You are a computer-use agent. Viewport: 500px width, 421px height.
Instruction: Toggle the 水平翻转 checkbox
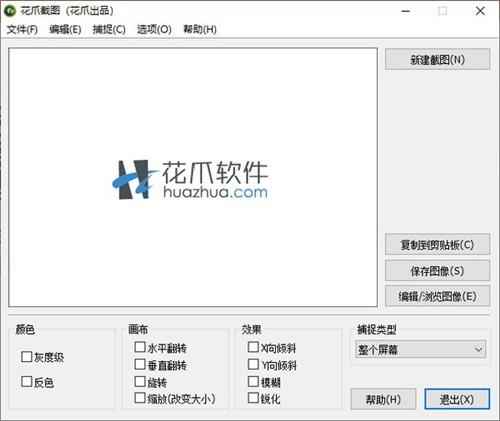[x=140, y=347]
